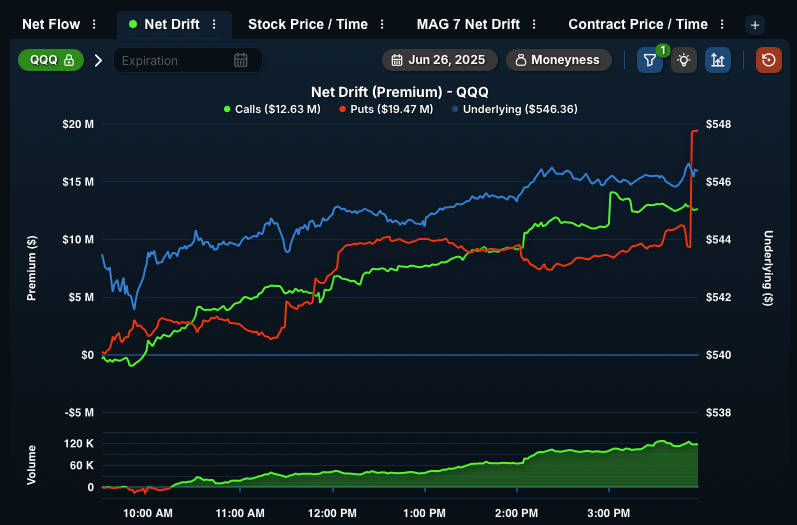Click the 3:00 PM time axis label
Screen dimensions: 797x525
(608, 513)
